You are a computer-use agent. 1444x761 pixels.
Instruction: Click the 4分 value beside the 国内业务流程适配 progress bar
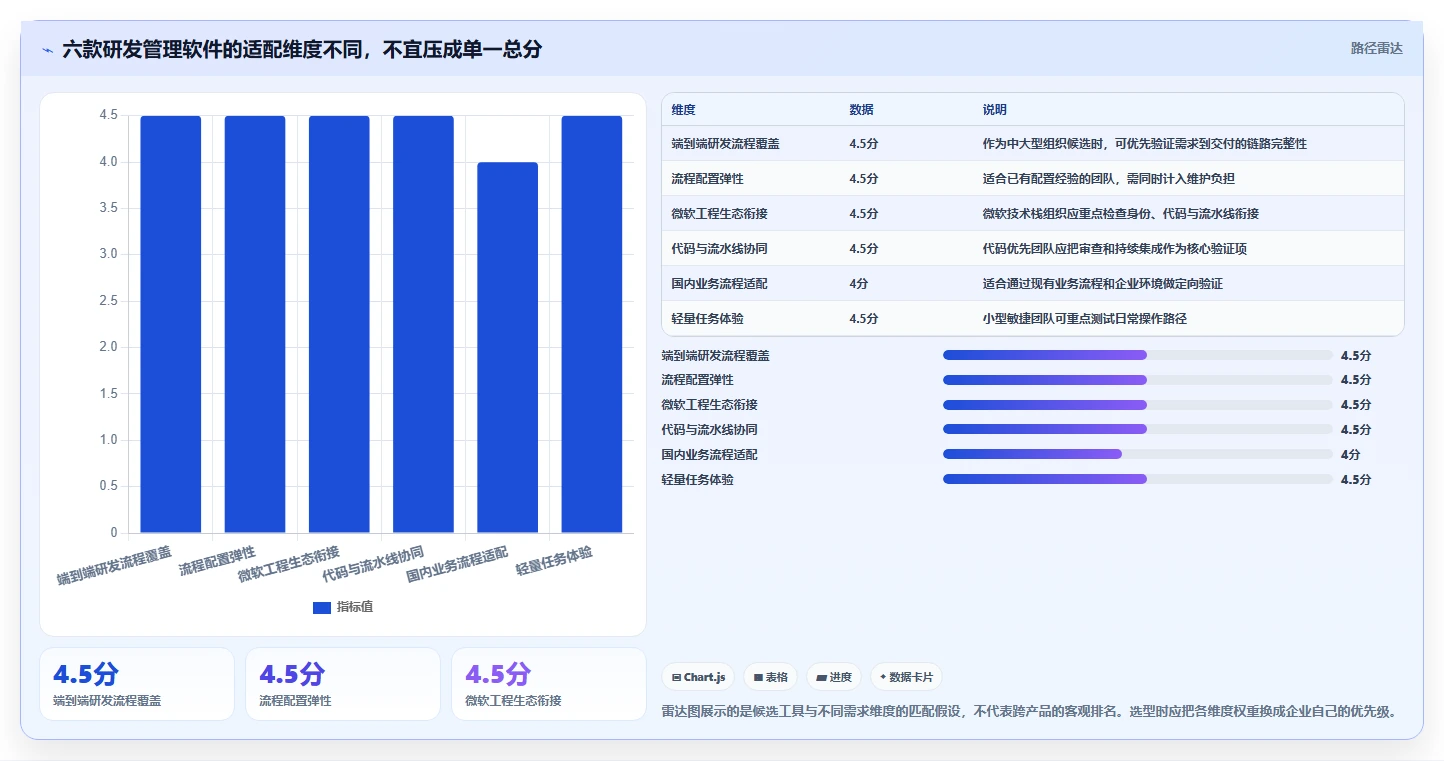pos(1350,455)
